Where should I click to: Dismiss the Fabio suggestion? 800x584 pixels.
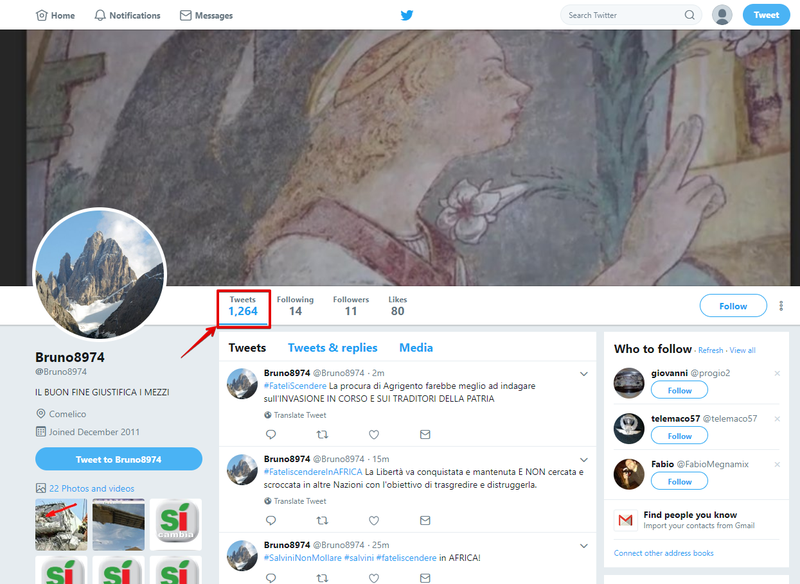(x=777, y=464)
